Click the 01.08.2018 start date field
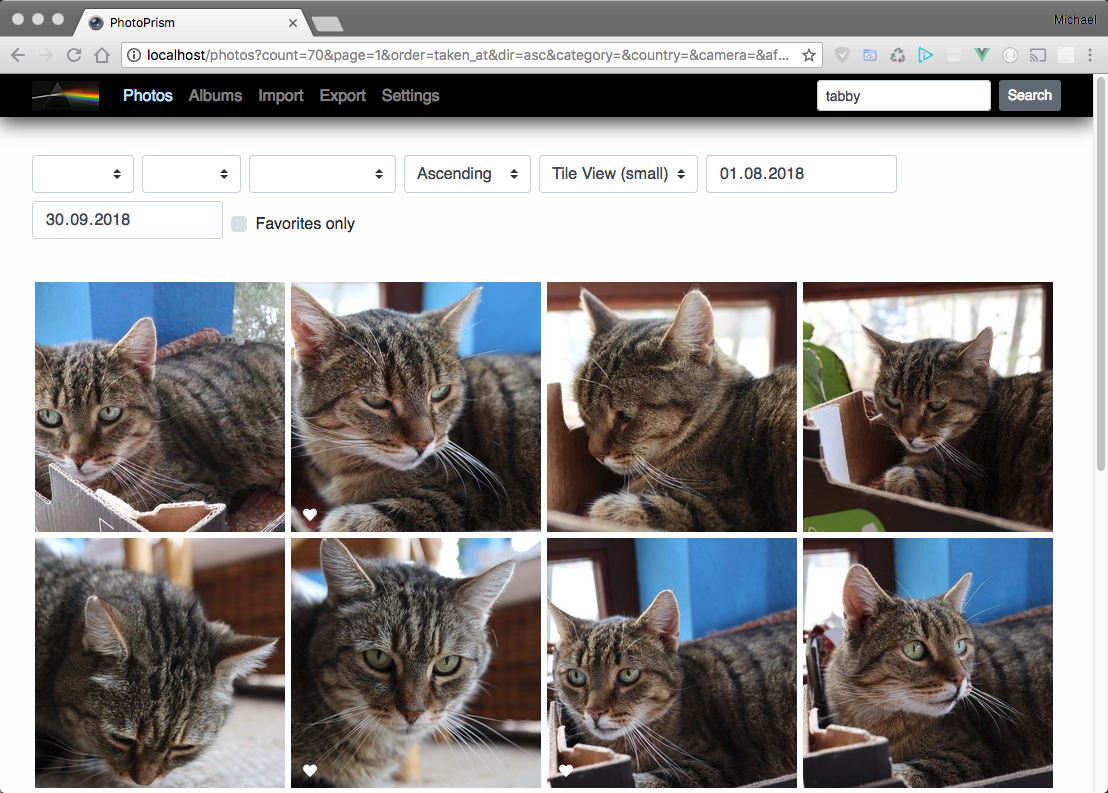This screenshot has height=793, width=1108. [x=800, y=174]
